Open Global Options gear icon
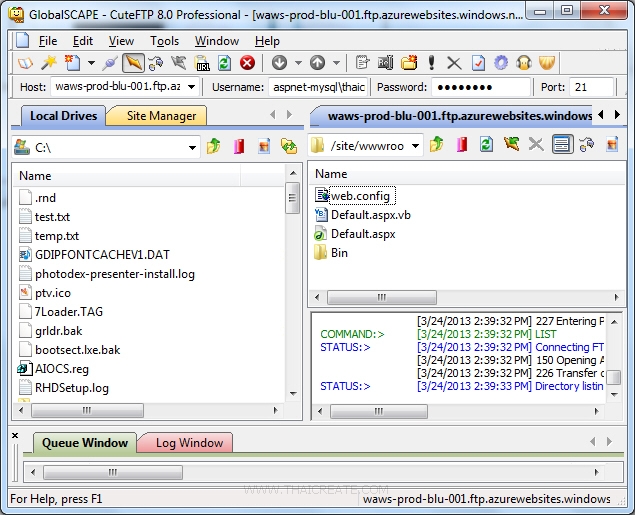 [x=501, y=63]
